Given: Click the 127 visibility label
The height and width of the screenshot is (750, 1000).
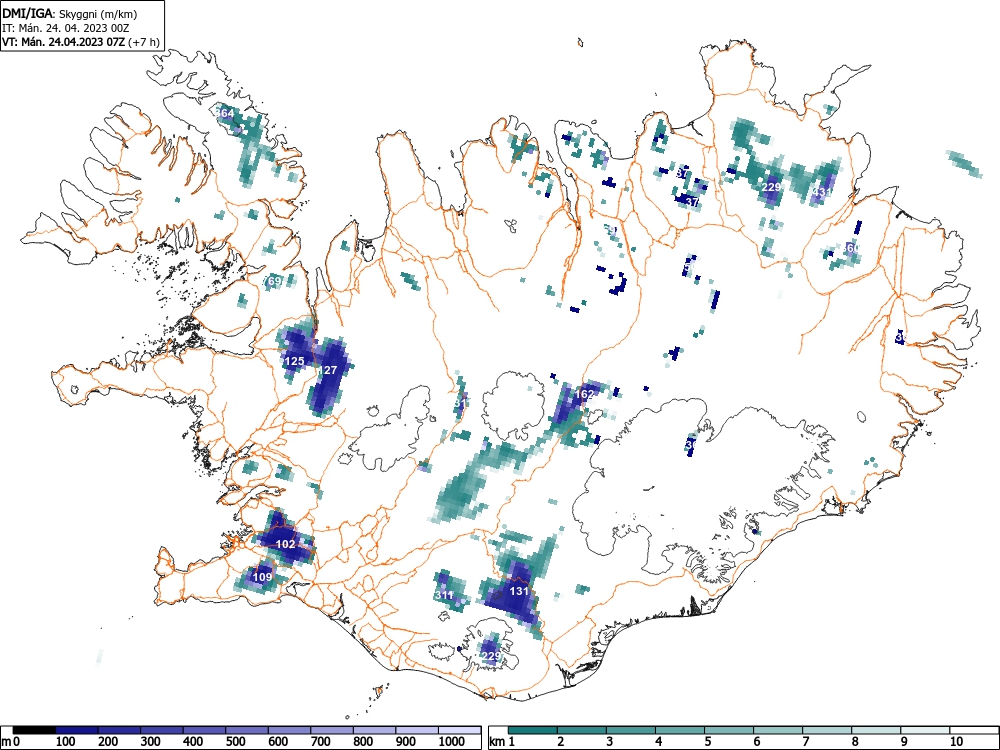Looking at the screenshot, I should pos(327,370).
